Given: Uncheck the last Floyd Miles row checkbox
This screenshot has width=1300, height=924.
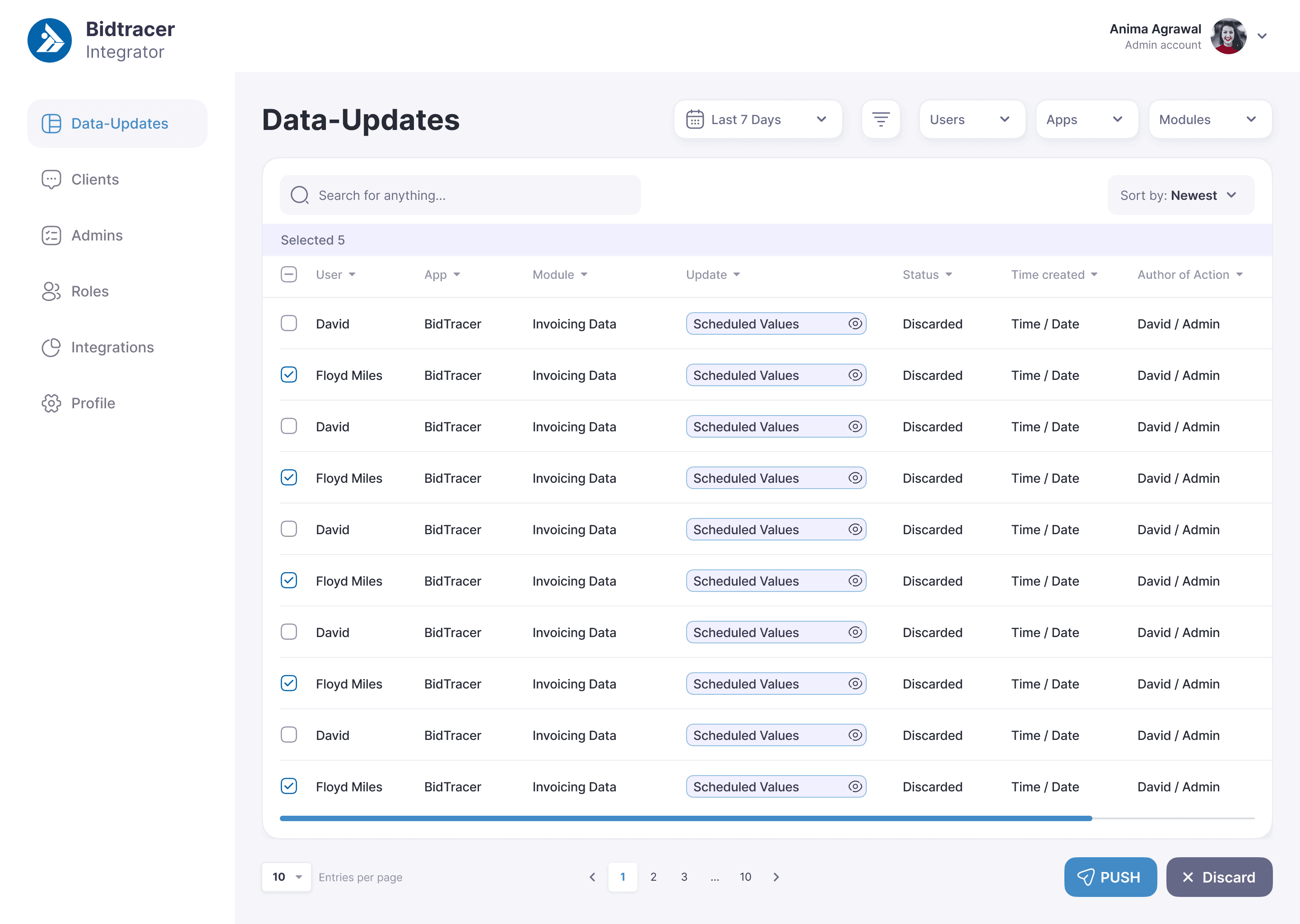Looking at the screenshot, I should 289,786.
